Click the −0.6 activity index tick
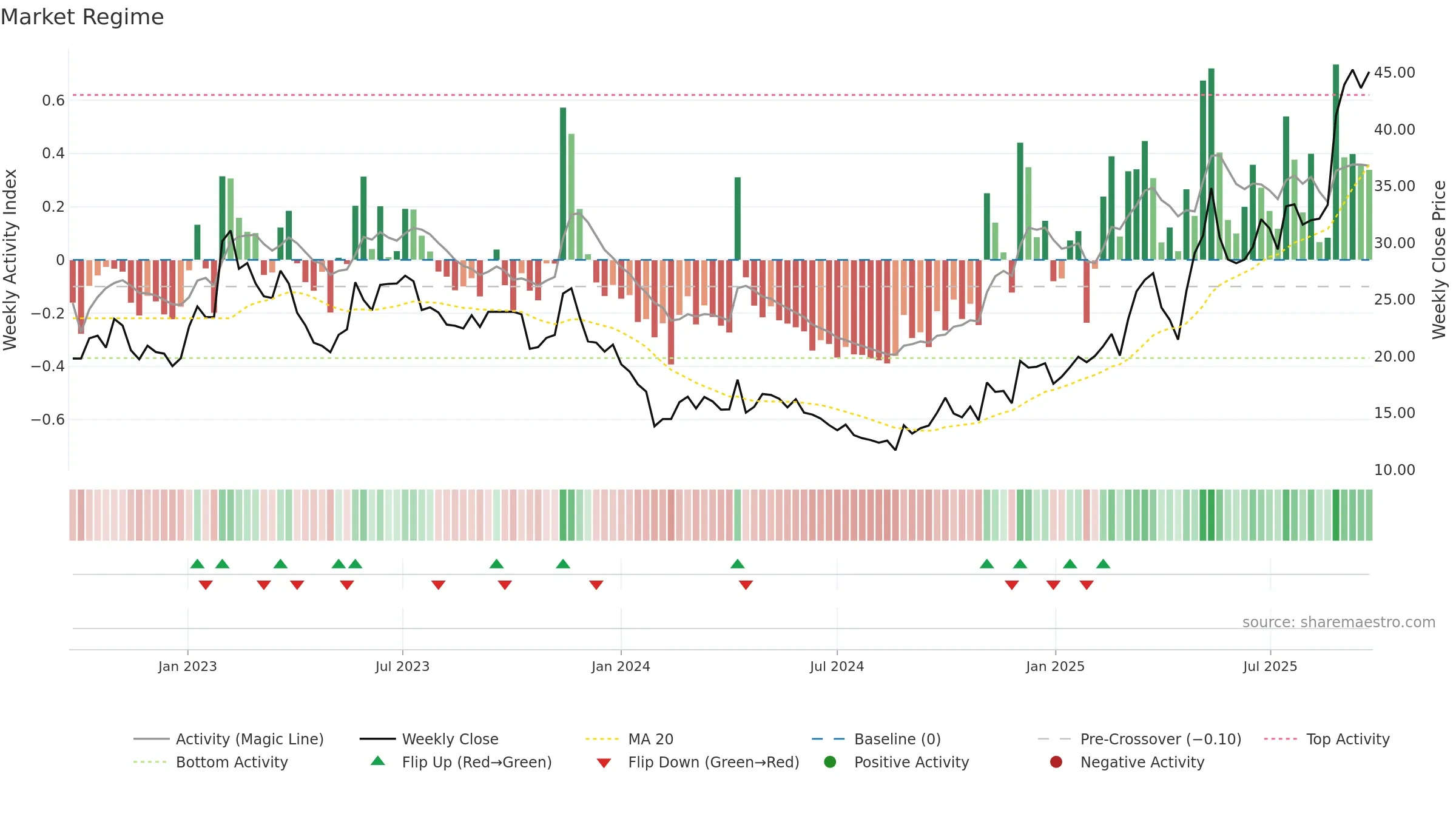The image size is (1456, 819). point(48,419)
